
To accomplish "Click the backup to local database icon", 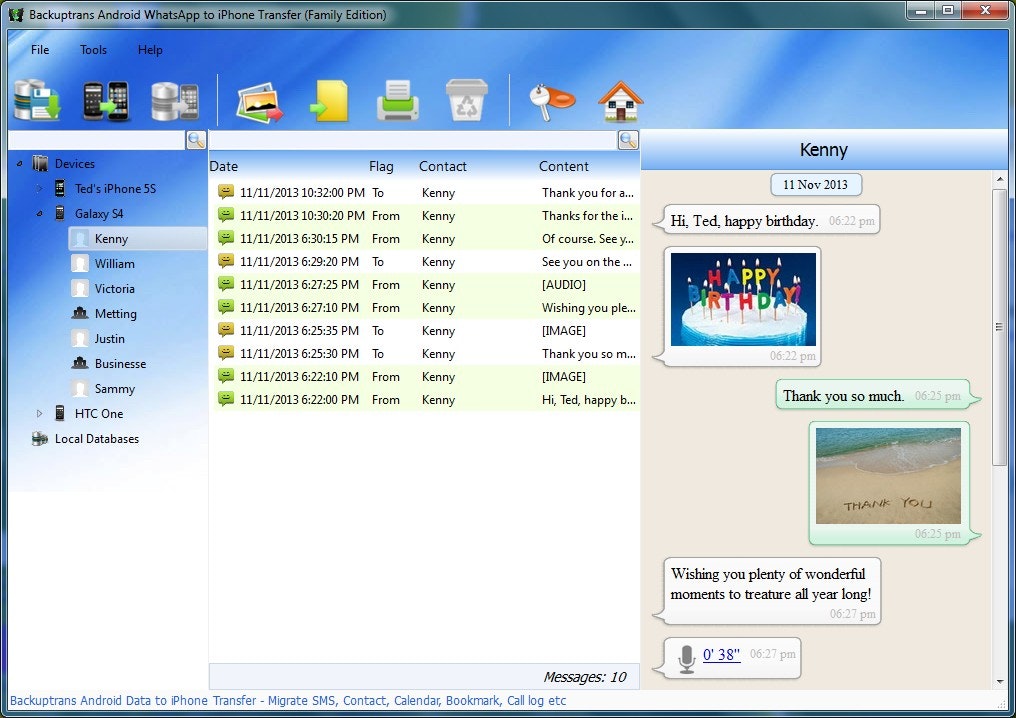I will (x=37, y=100).
